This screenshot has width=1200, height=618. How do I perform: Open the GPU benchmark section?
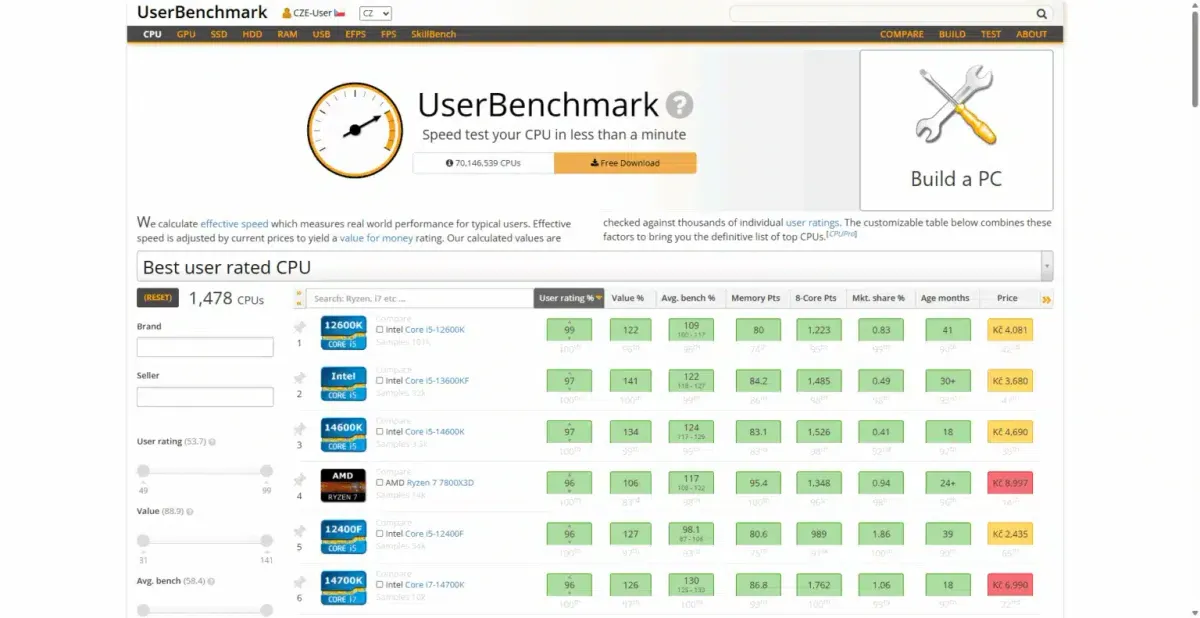pyautogui.click(x=185, y=33)
